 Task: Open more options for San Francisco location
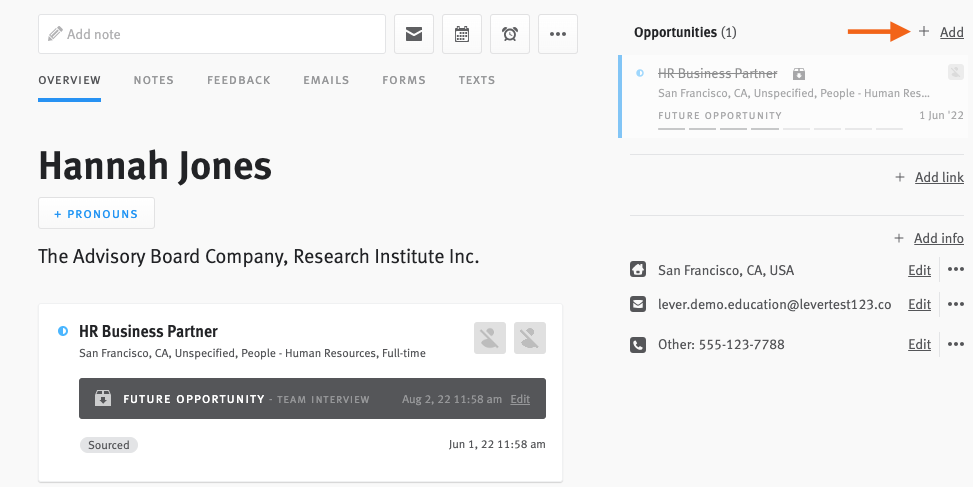pos(956,269)
